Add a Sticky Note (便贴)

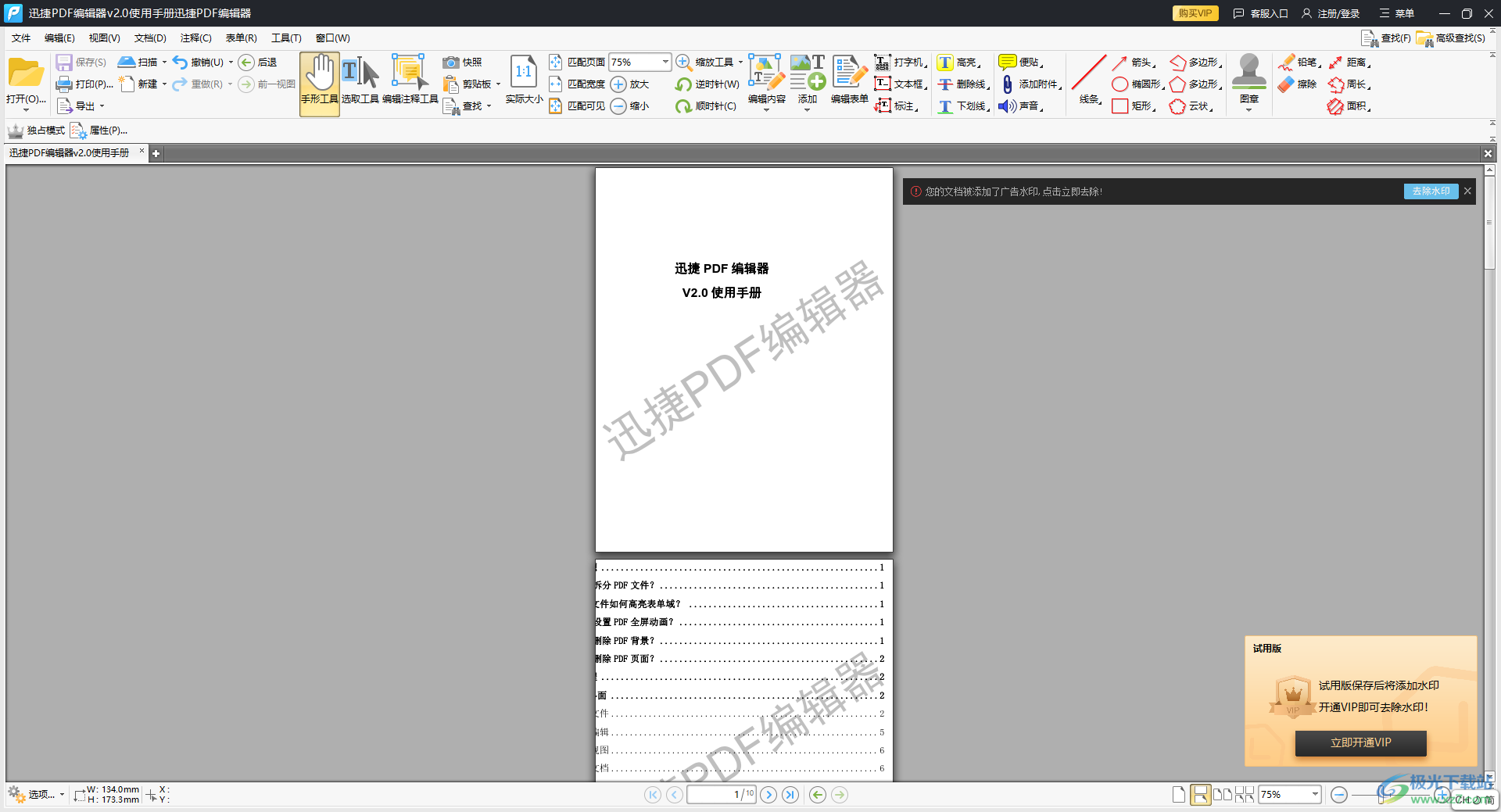click(1019, 63)
